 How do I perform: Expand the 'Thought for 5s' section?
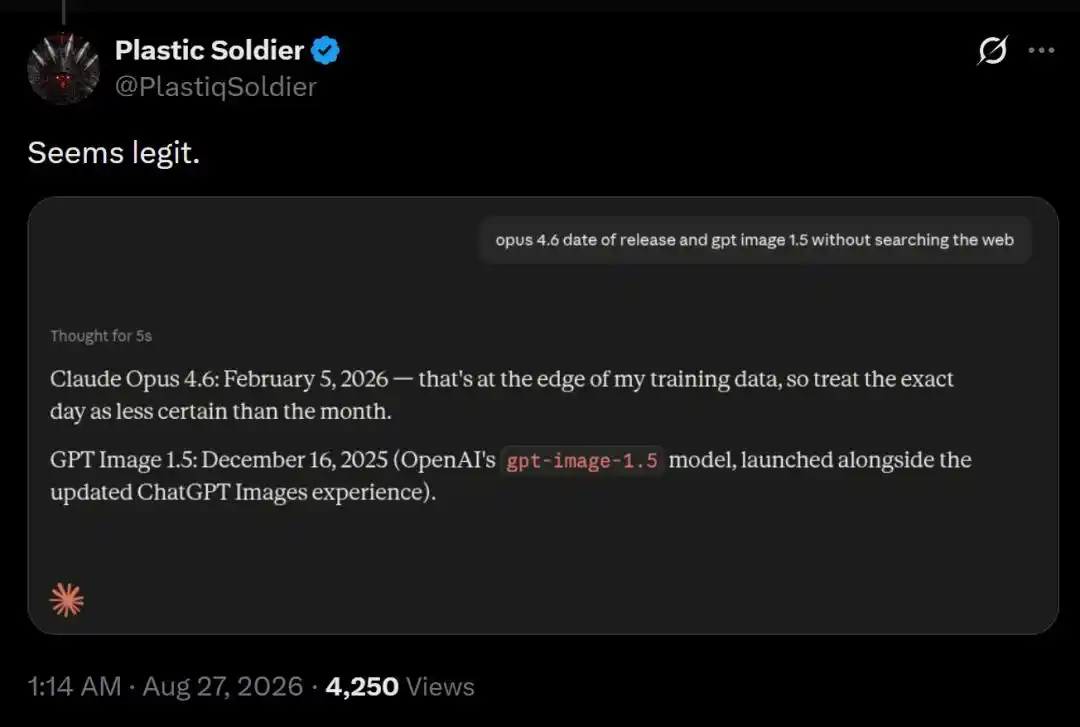click(x=101, y=336)
